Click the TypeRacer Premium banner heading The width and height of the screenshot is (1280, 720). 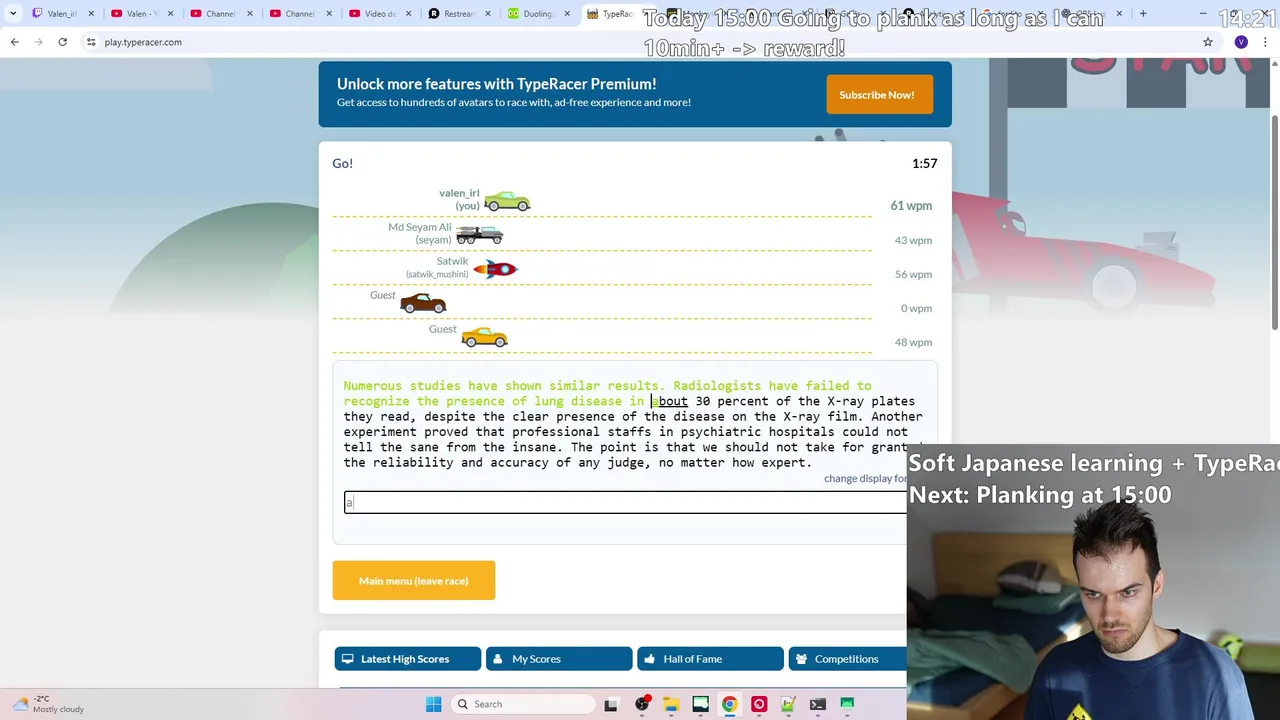[497, 84]
